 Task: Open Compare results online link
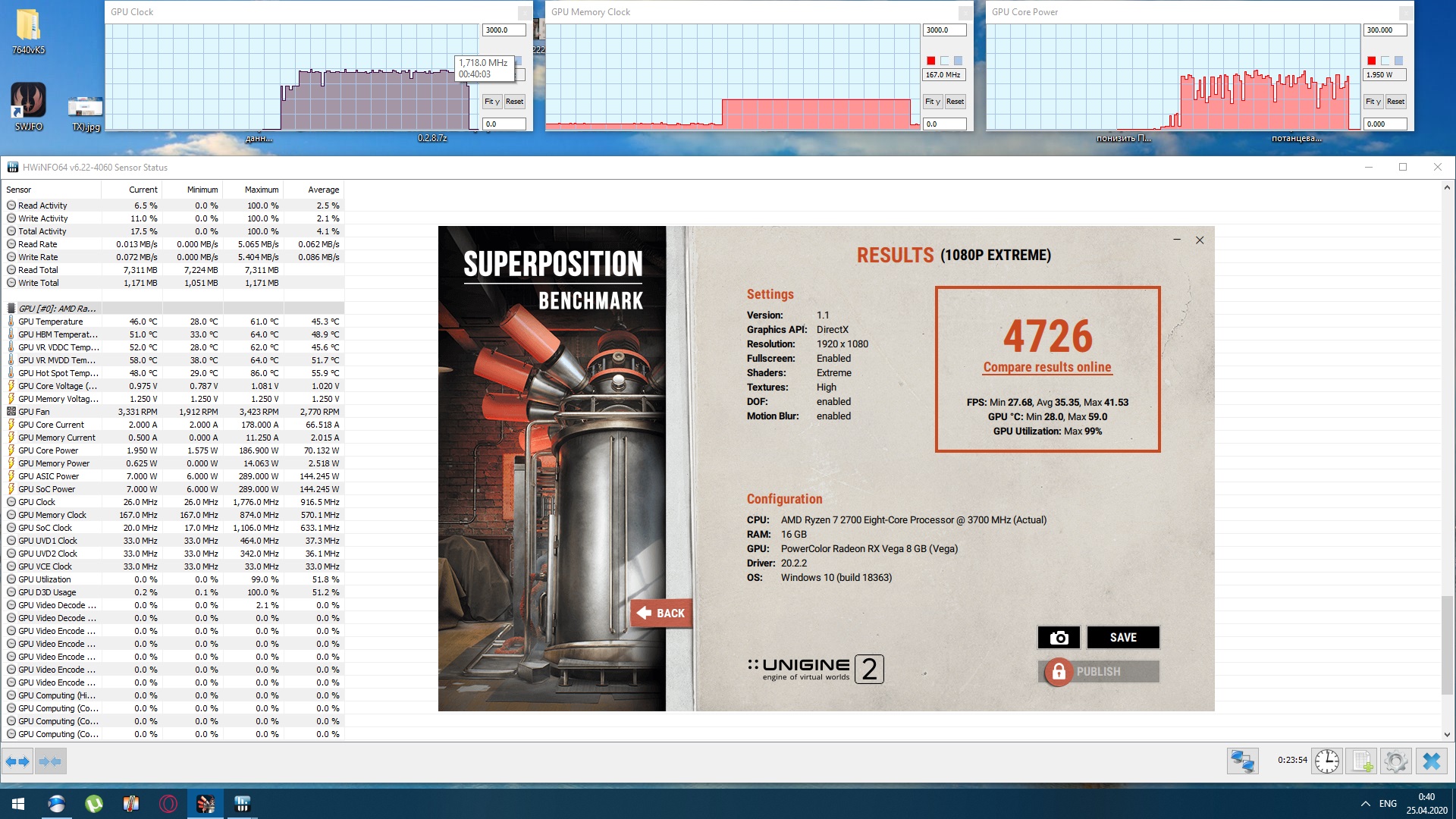1046,367
